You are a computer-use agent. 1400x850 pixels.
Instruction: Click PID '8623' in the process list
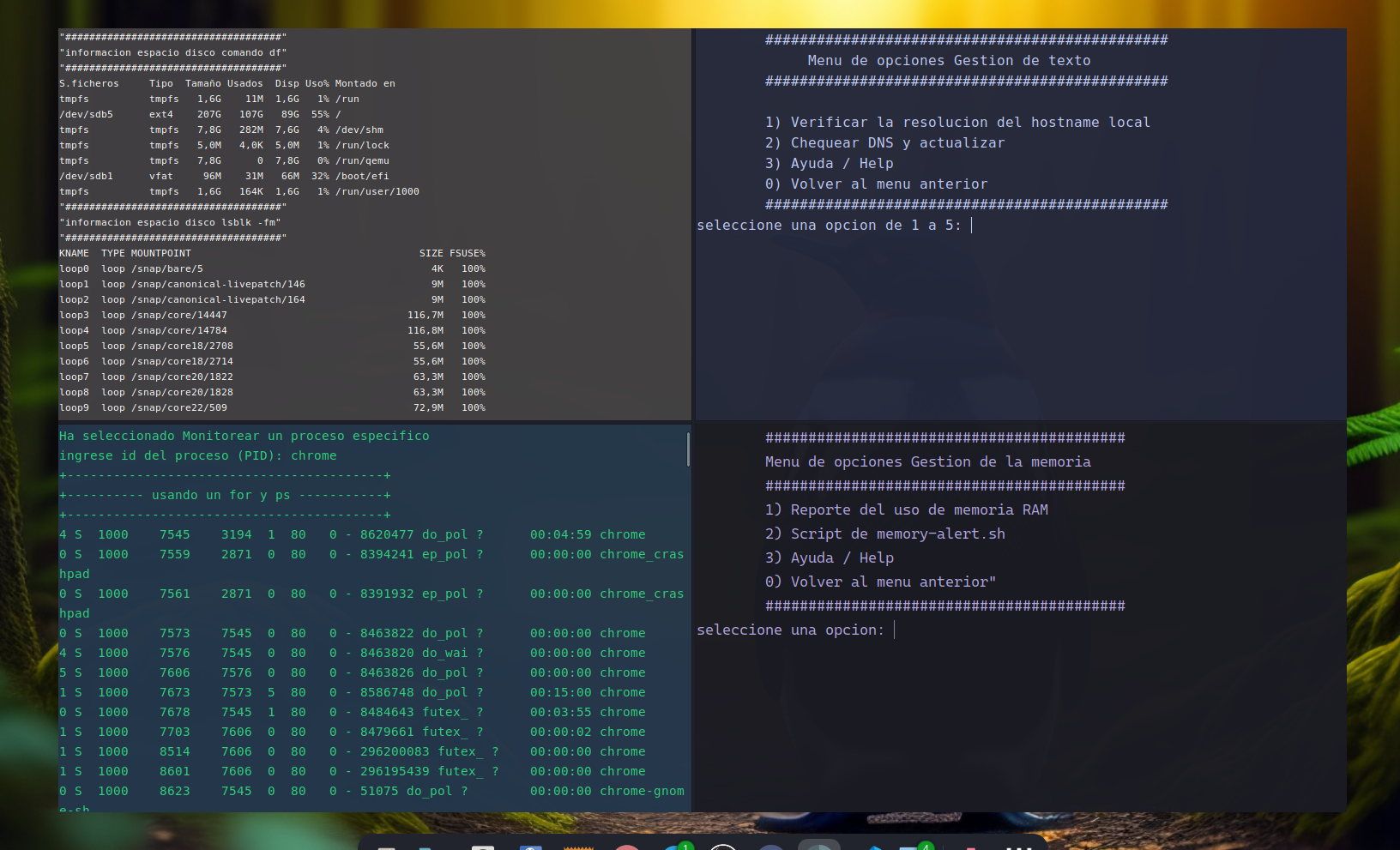pyautogui.click(x=175, y=792)
